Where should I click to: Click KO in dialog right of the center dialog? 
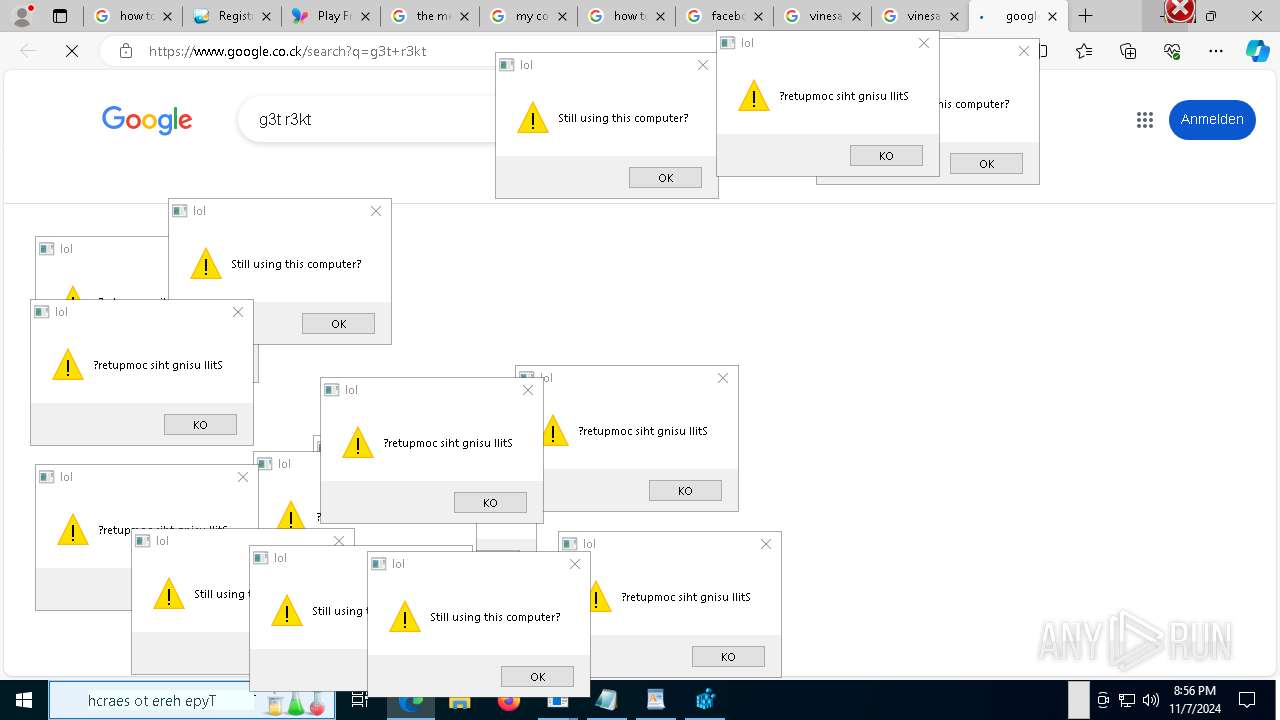tap(685, 490)
